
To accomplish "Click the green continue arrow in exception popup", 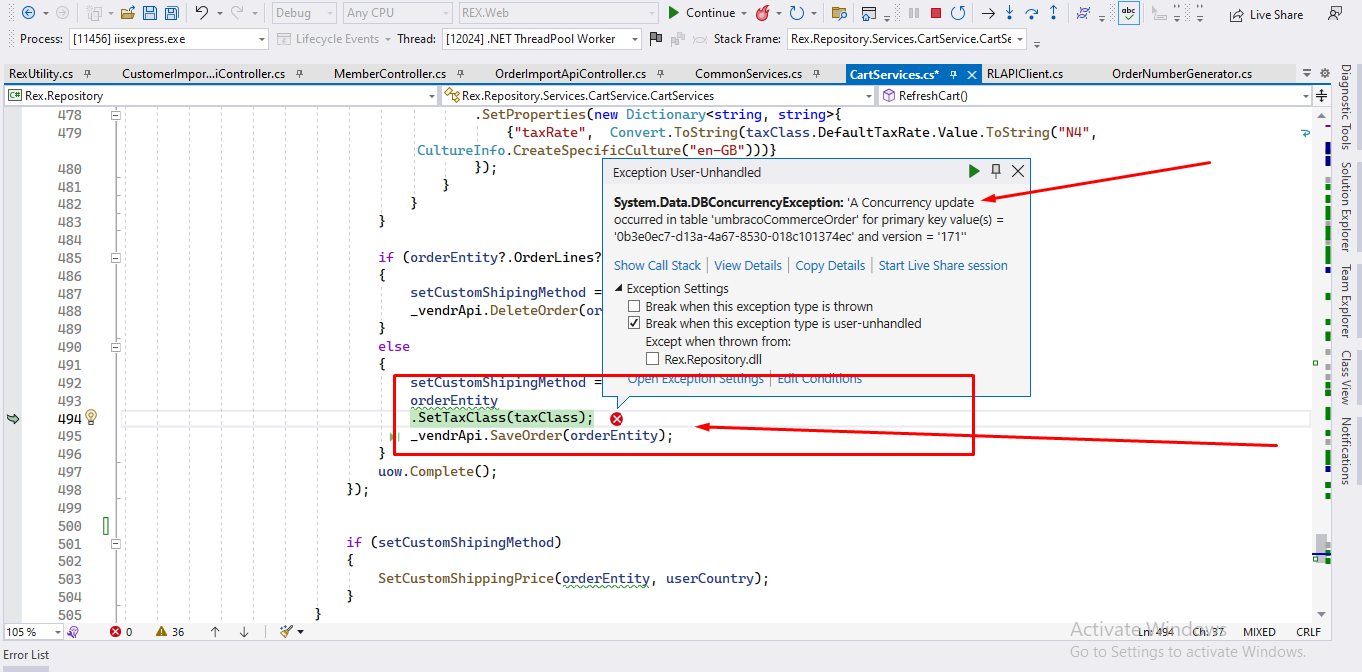I will tap(974, 171).
